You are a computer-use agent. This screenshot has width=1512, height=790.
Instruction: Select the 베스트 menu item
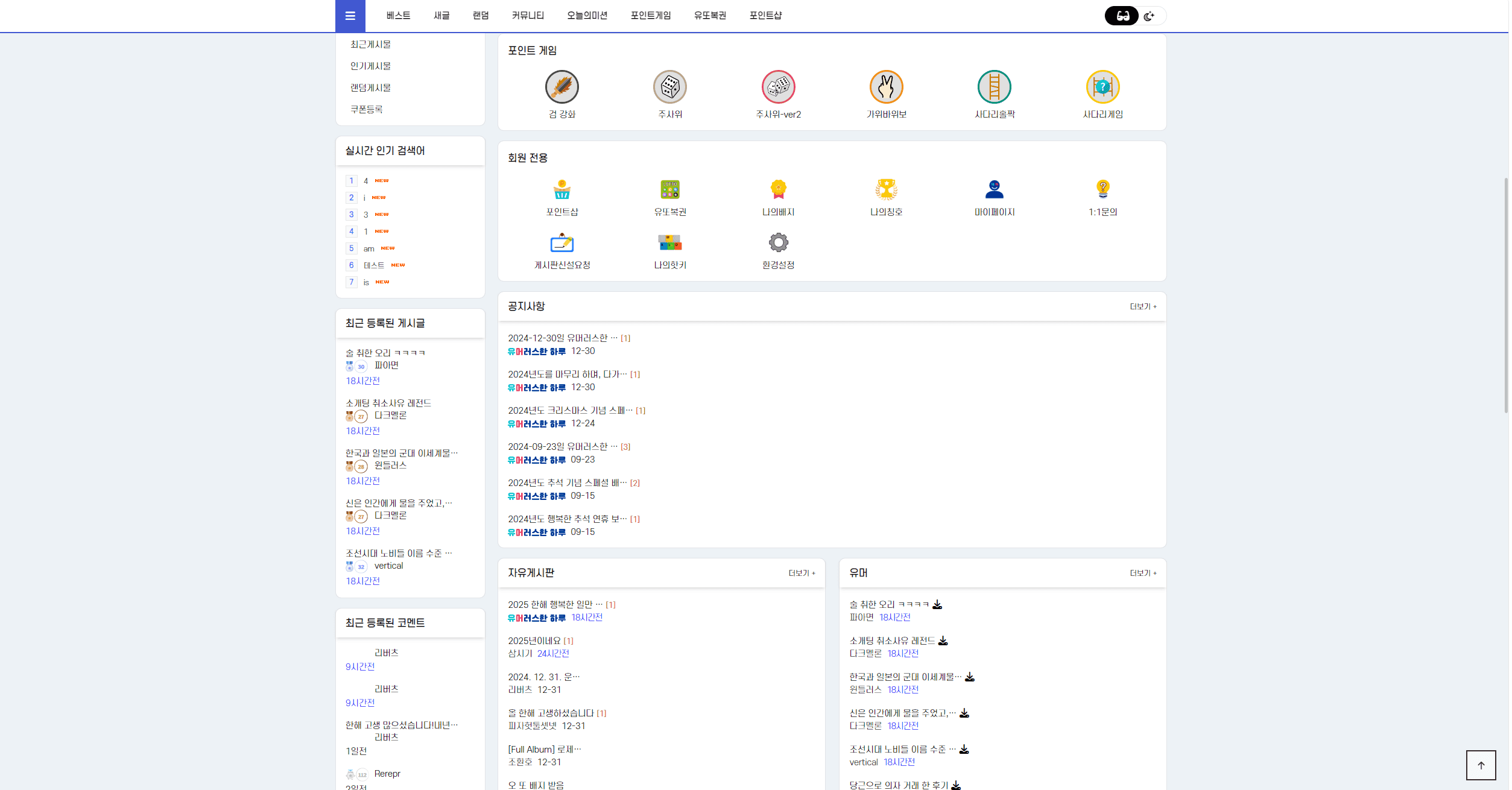point(398,16)
